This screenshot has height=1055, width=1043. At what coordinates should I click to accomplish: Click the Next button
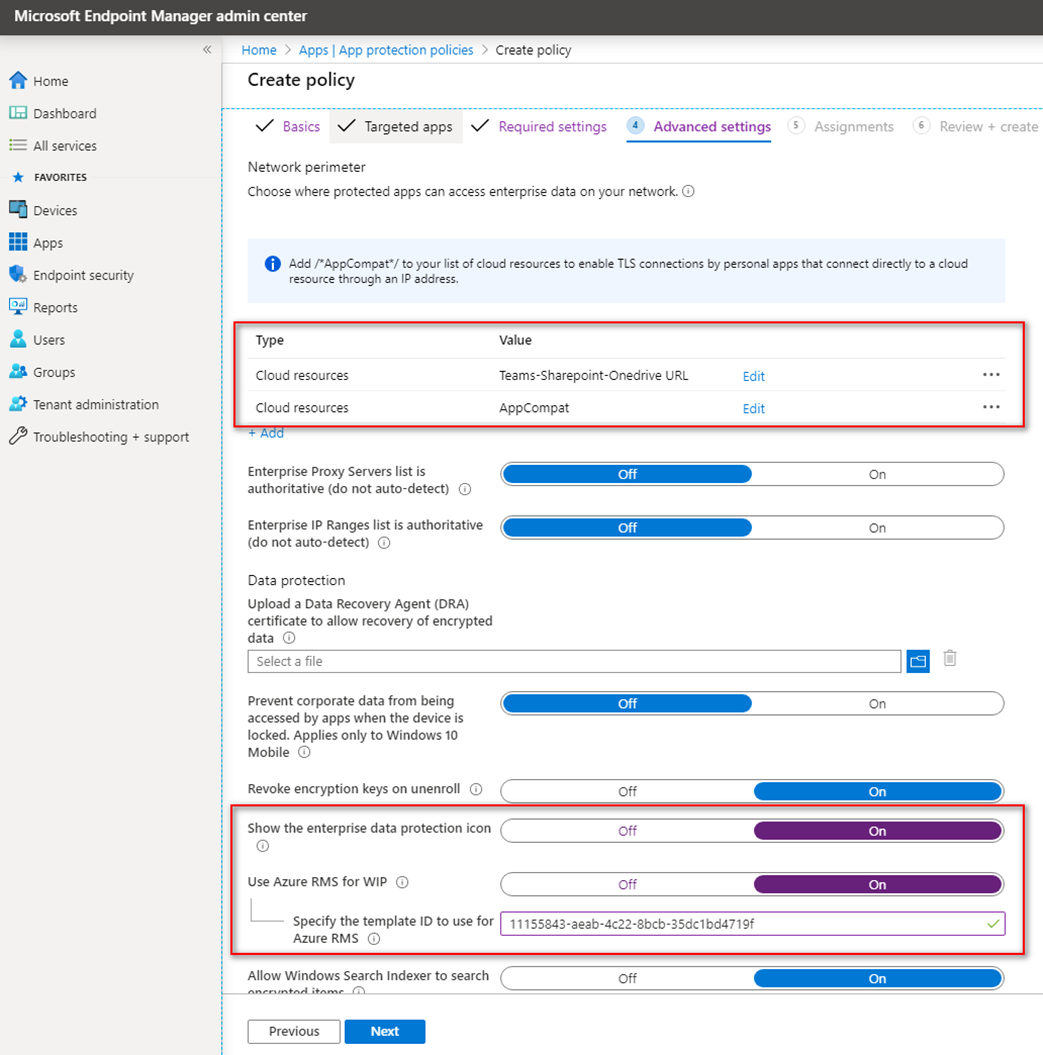tap(385, 1031)
